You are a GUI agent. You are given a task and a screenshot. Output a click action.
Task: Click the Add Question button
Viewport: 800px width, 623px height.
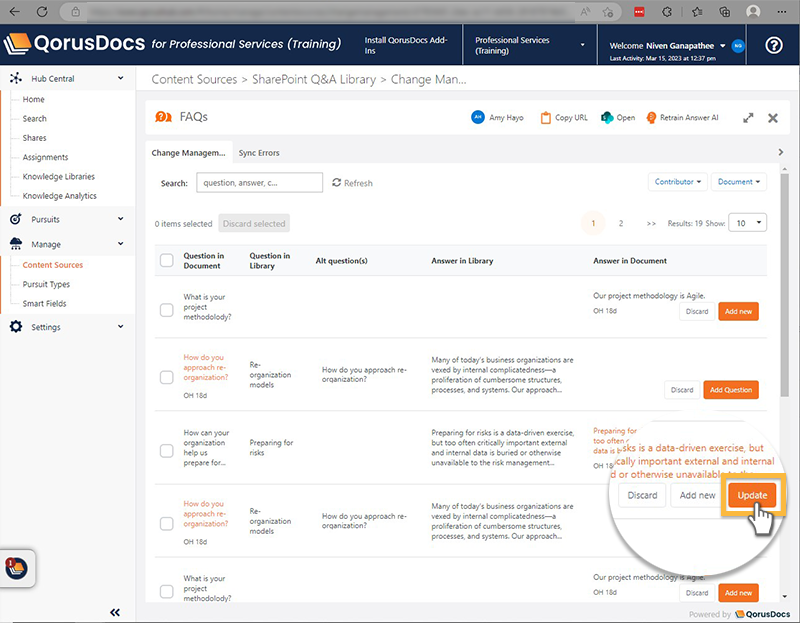[731, 390]
